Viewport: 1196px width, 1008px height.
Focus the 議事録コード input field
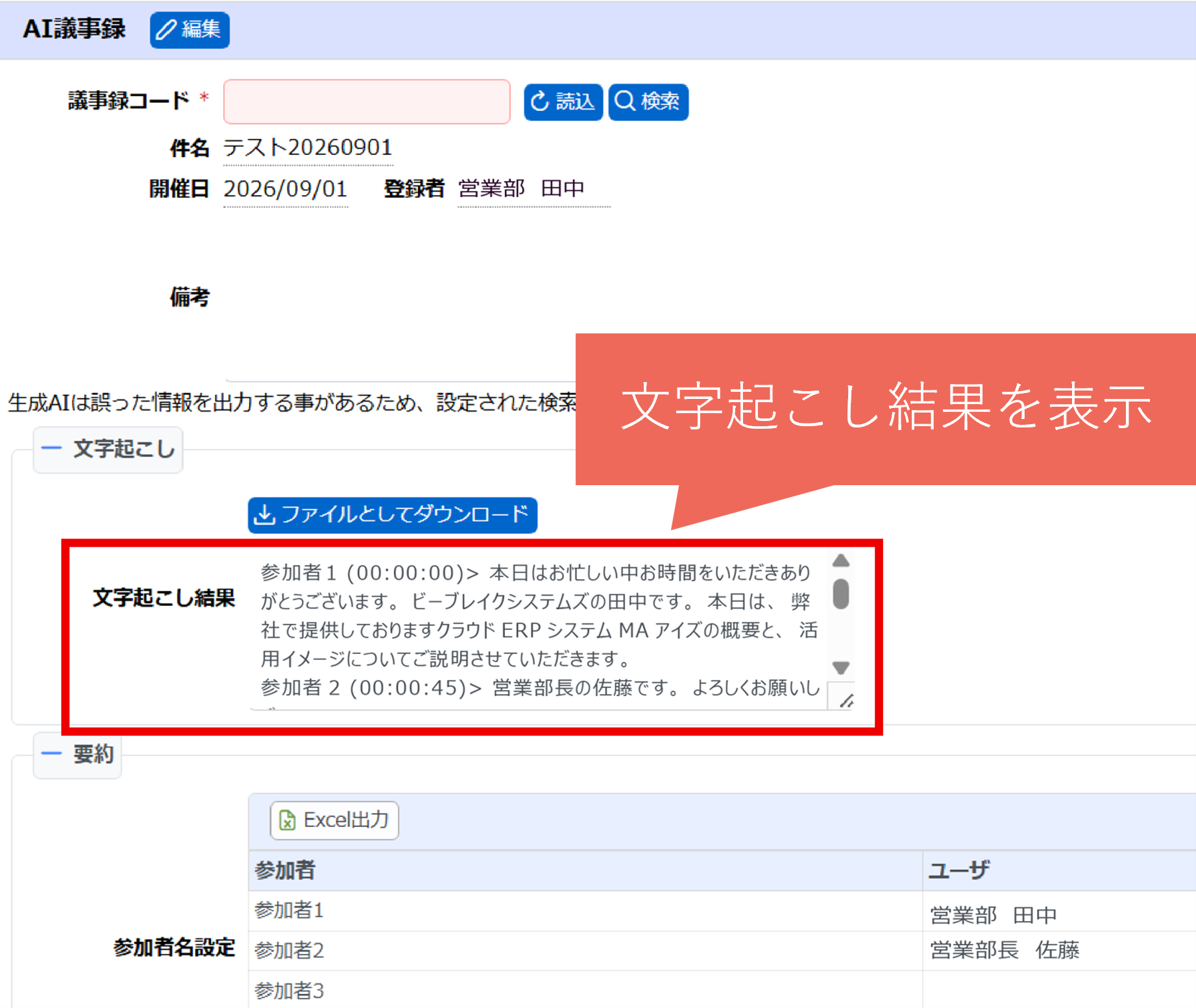367,102
